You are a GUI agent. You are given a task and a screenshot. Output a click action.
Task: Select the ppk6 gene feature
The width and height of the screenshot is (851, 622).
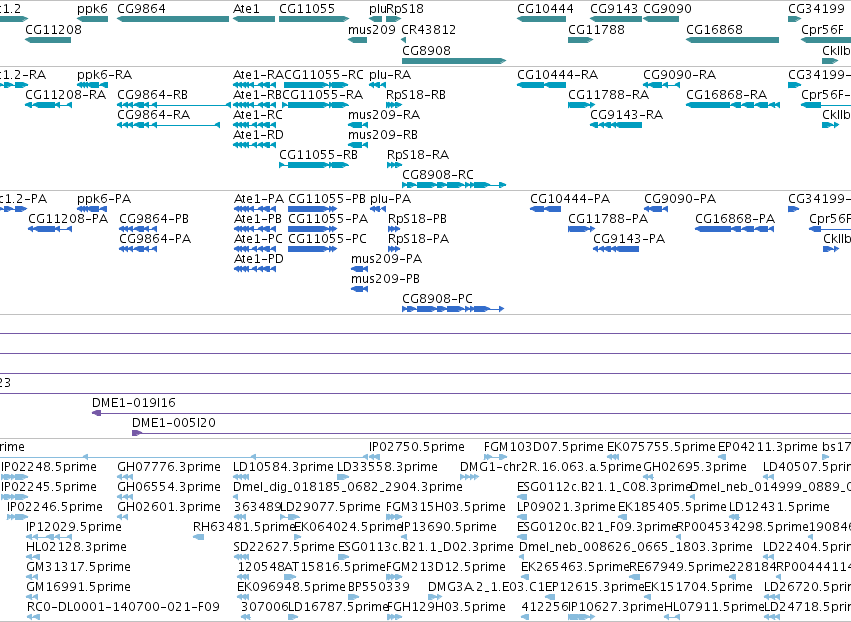[92, 19]
